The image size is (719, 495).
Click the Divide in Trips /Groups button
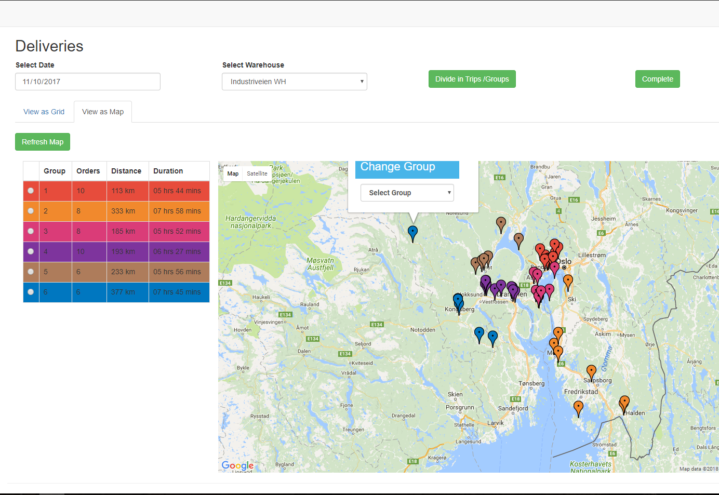click(x=471, y=79)
